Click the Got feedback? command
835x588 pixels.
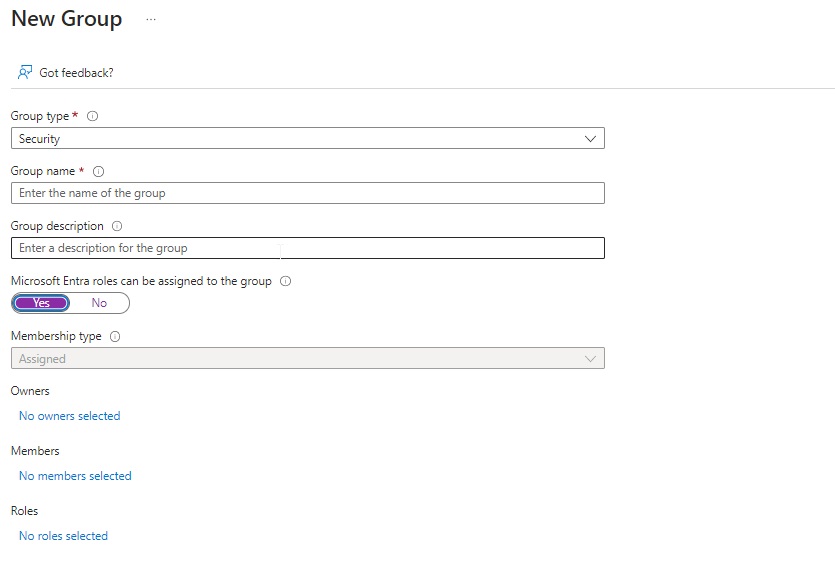coord(76,73)
